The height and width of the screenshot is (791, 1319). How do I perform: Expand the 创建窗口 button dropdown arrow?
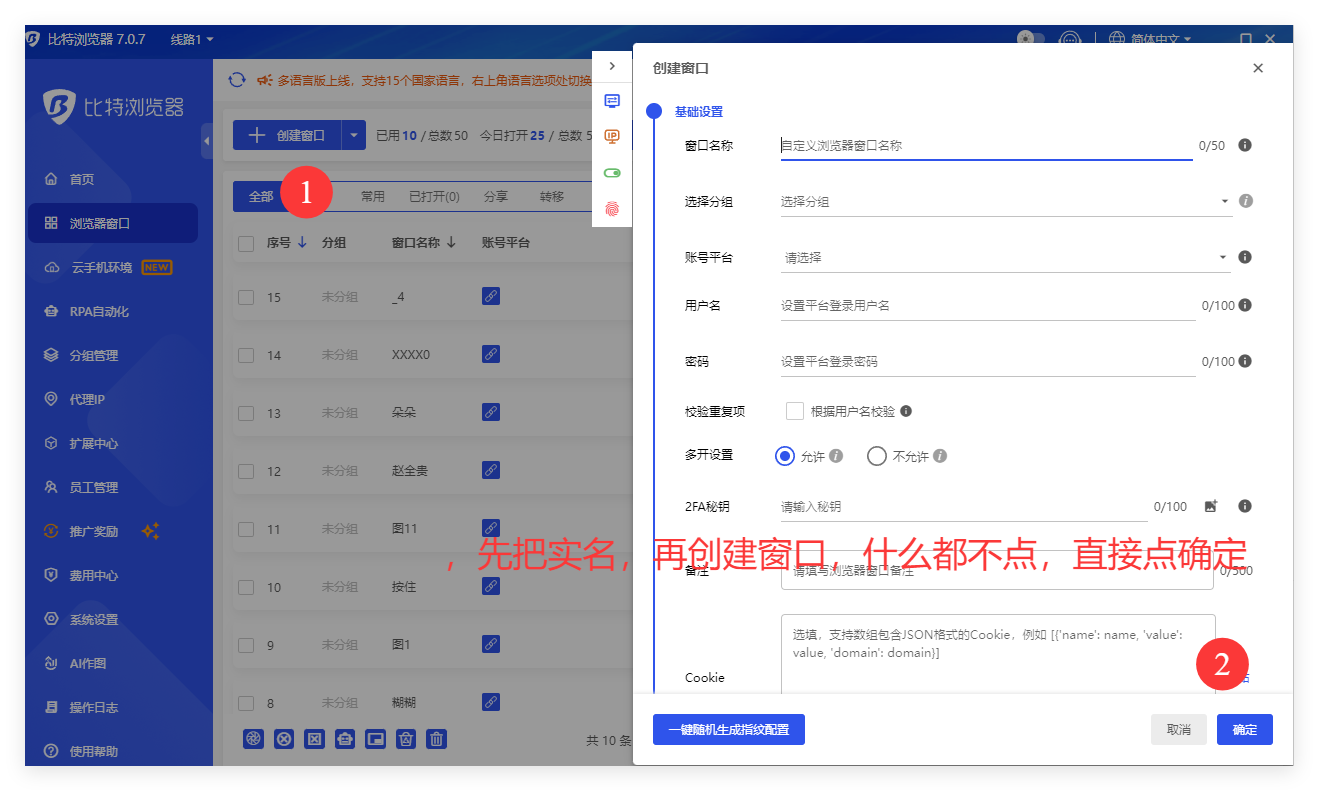point(352,134)
